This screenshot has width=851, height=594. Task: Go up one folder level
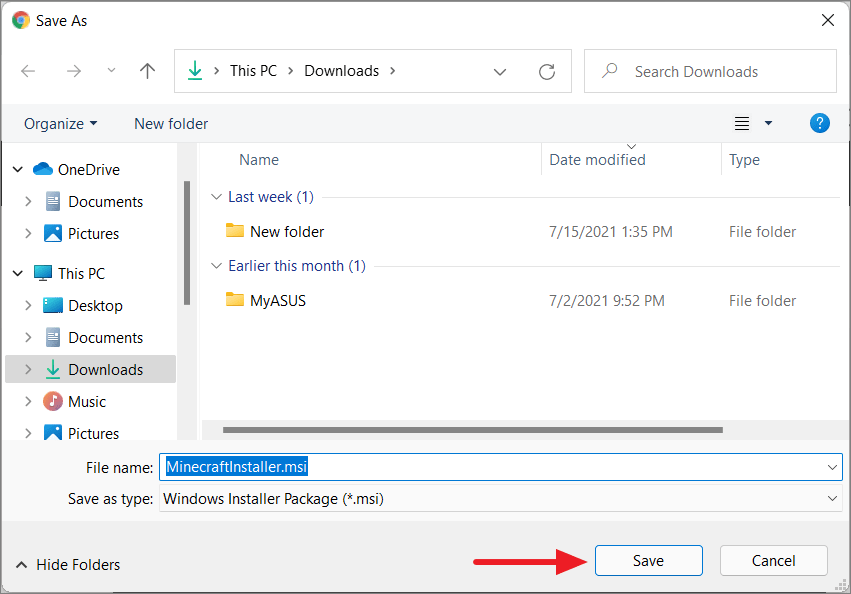147,70
